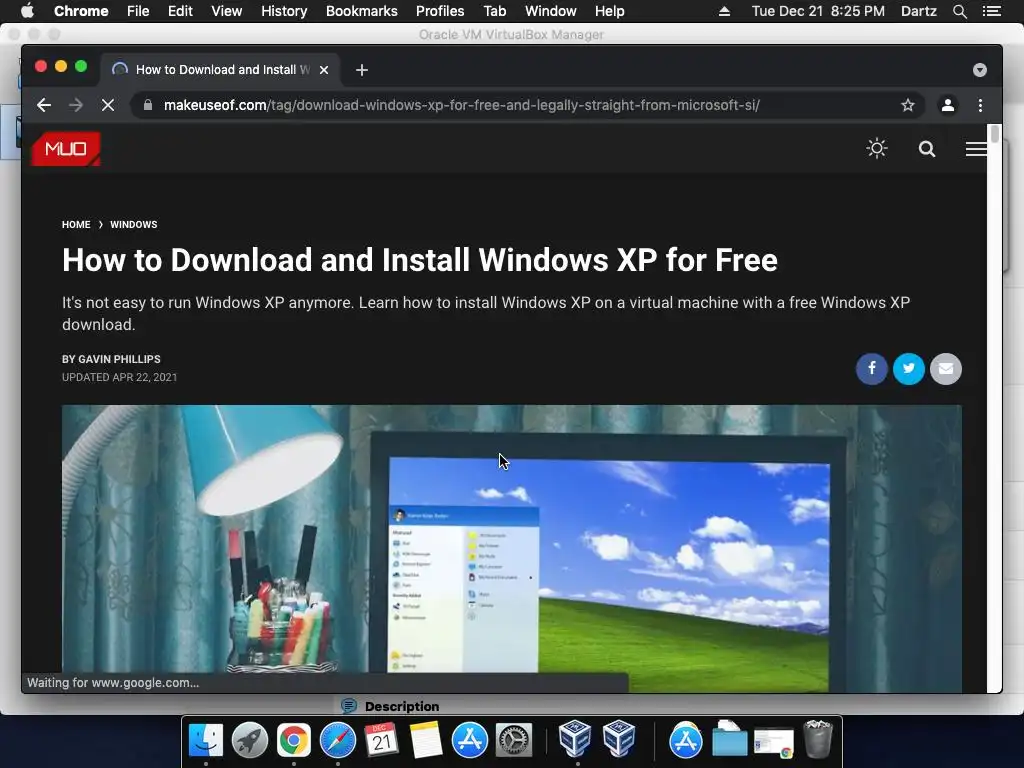Image resolution: width=1024 pixels, height=768 pixels.
Task: Open the Trash in the Dock
Action: [817, 739]
